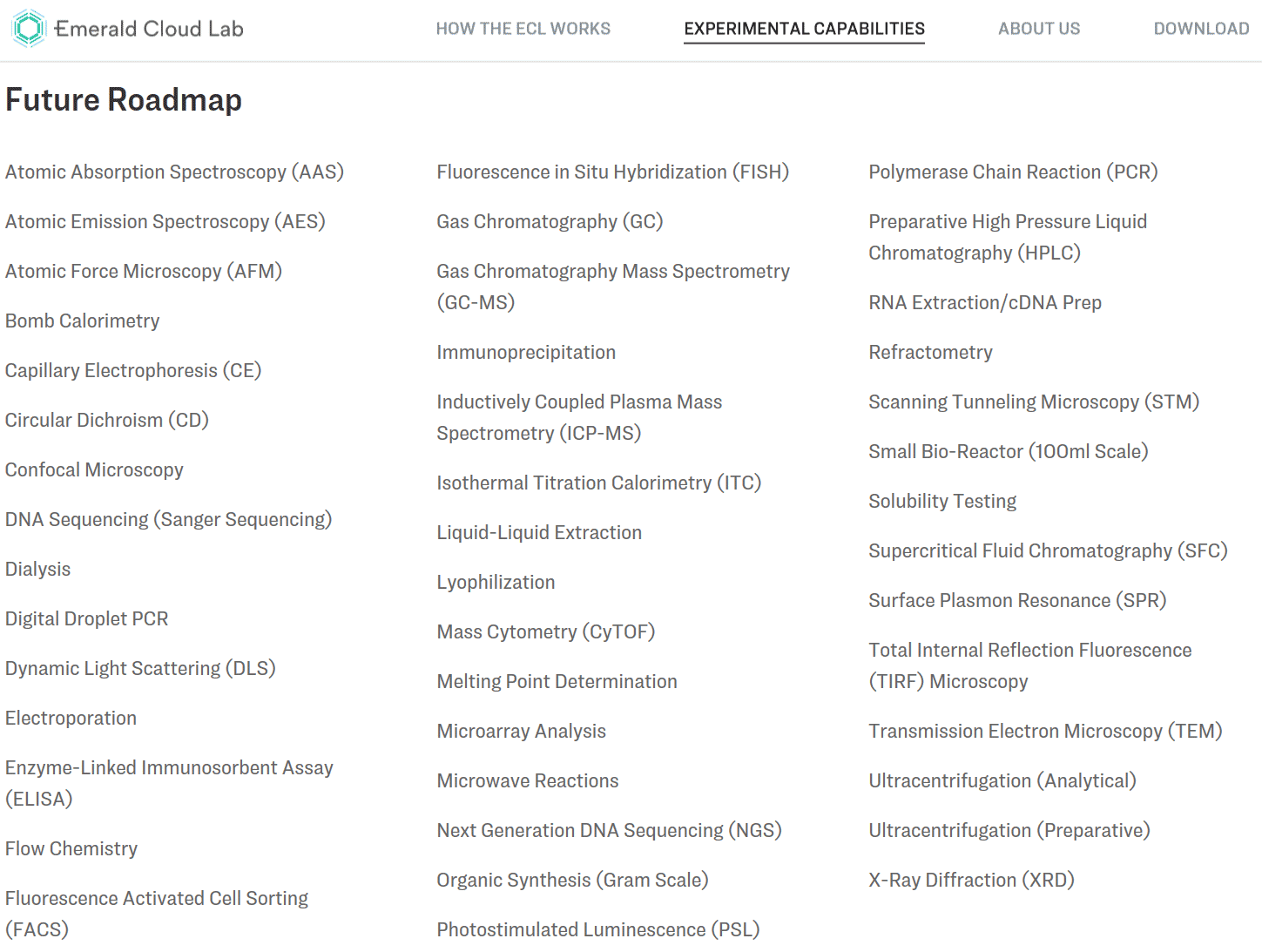The image size is (1262, 952).
Task: Open X-Ray Diffraction (XRD)
Action: 972,881
